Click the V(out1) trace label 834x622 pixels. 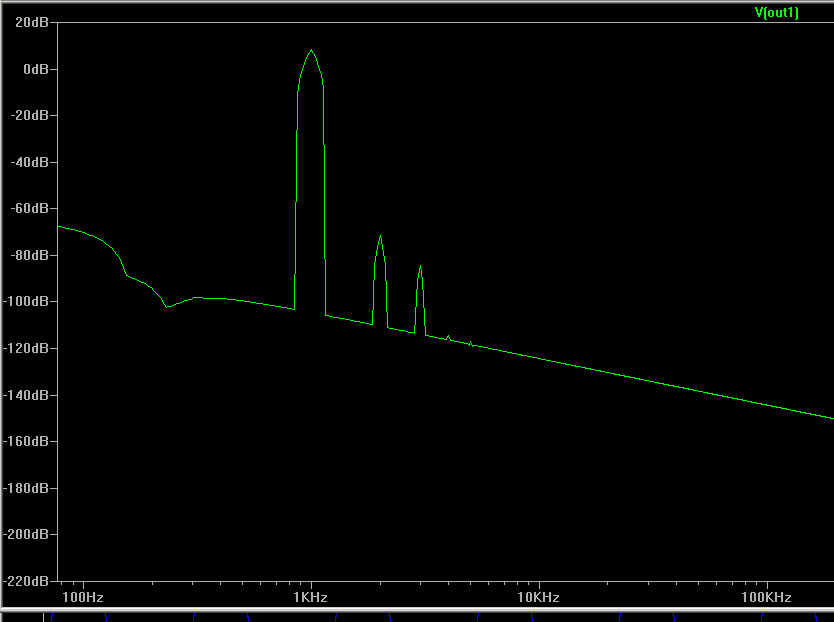tap(777, 12)
